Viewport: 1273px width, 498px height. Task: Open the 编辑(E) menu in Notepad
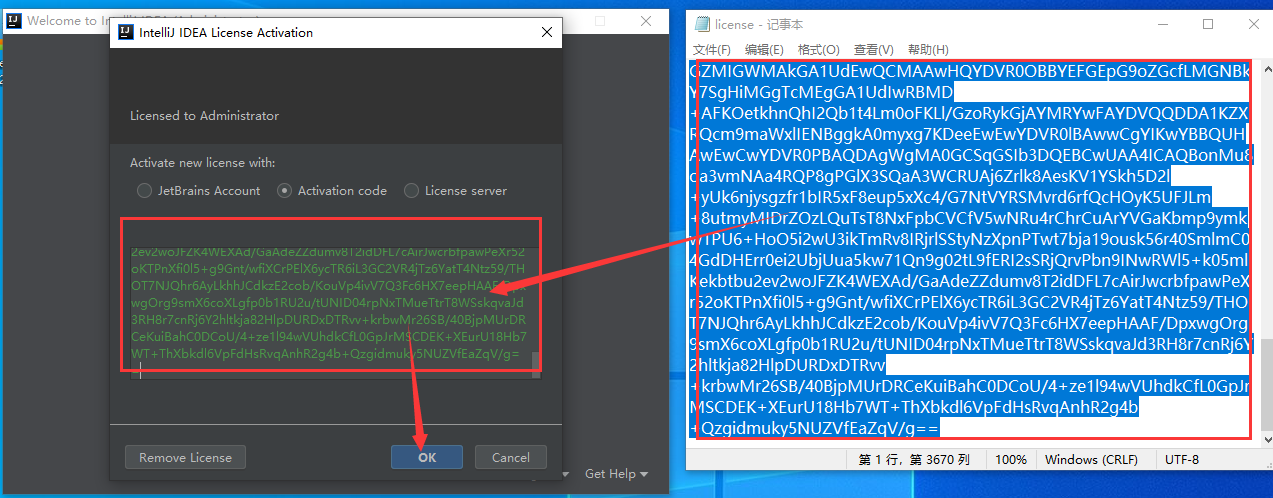click(764, 50)
